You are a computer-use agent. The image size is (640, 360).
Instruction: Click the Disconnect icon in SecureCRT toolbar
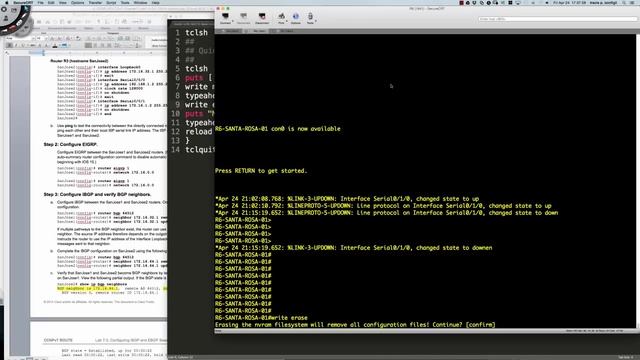click(x=262, y=18)
